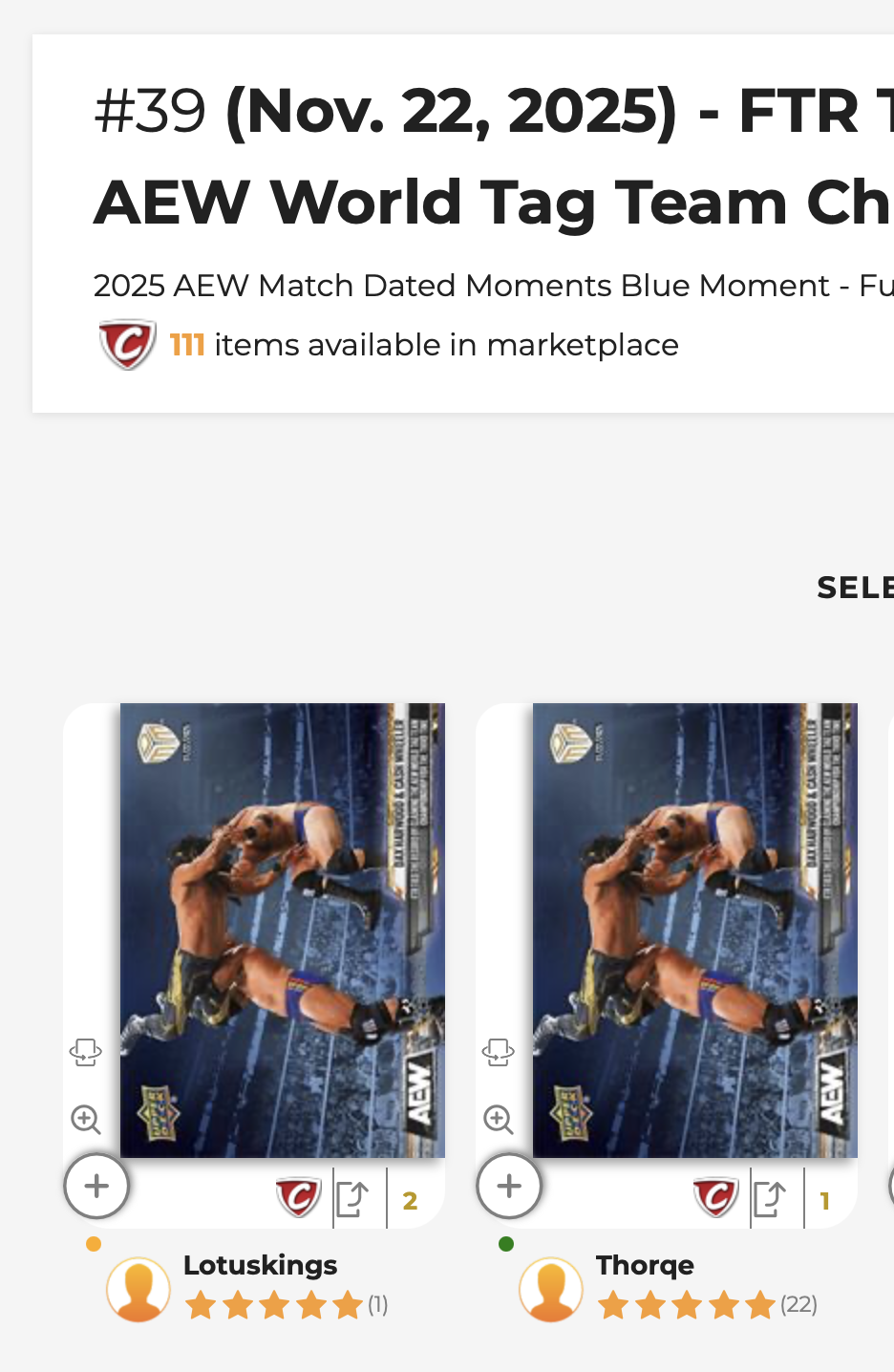Open share icon on Thorqe card

(770, 1199)
